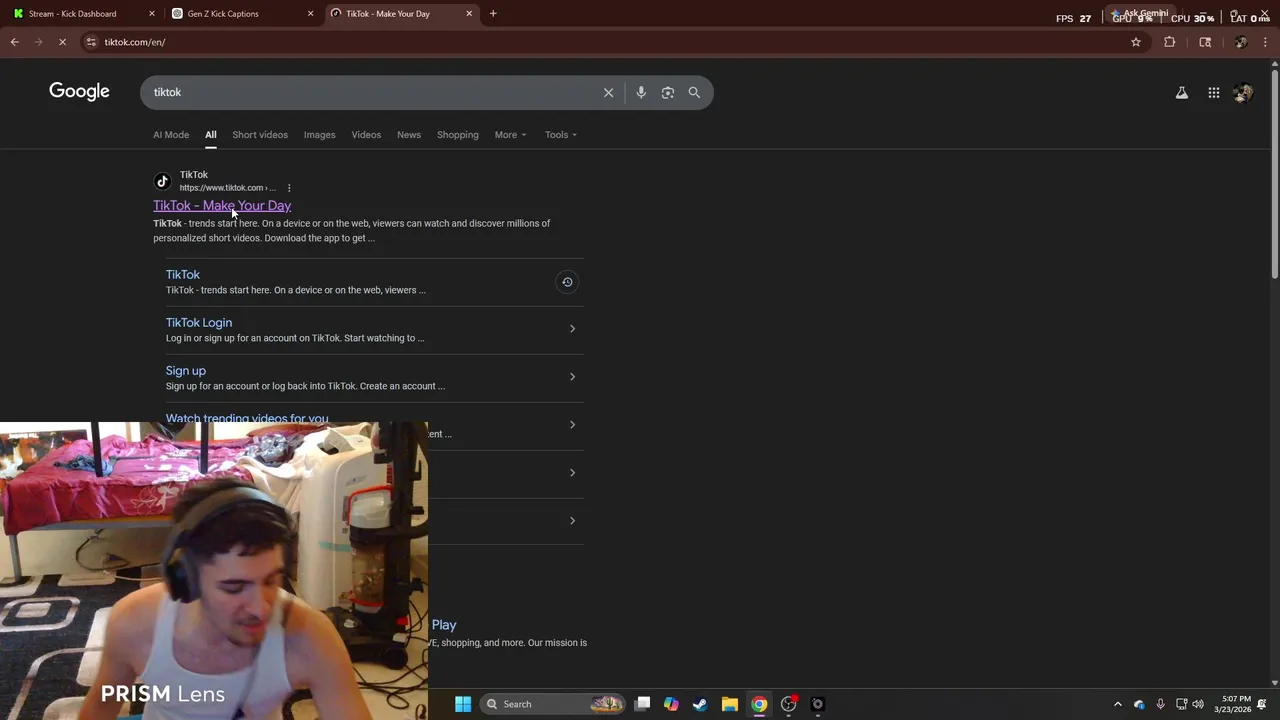Viewport: 1280px width, 720px height.
Task: Click history clock icon on TikTok sitelink
Action: pyautogui.click(x=567, y=282)
